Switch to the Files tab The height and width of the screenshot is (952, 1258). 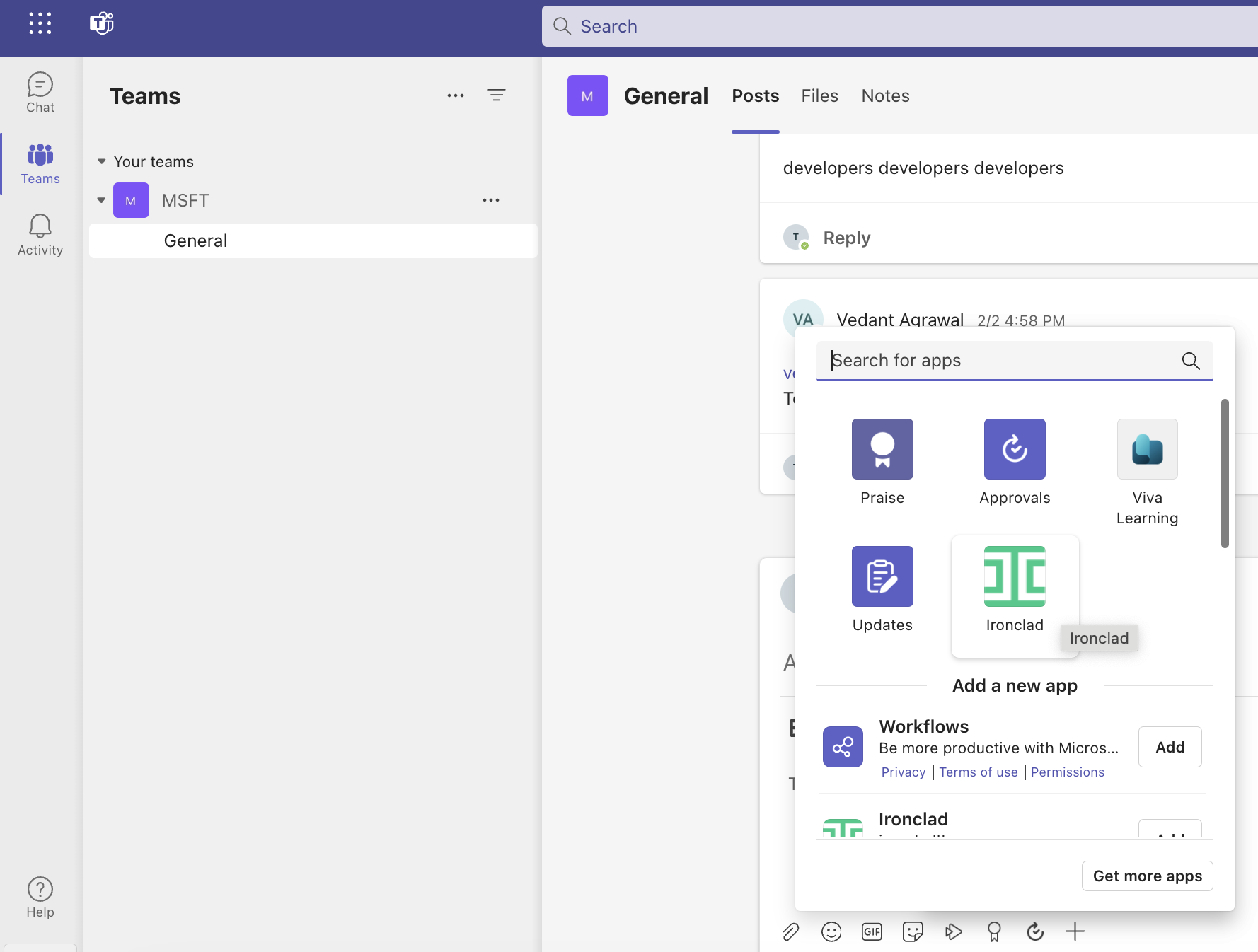819,95
